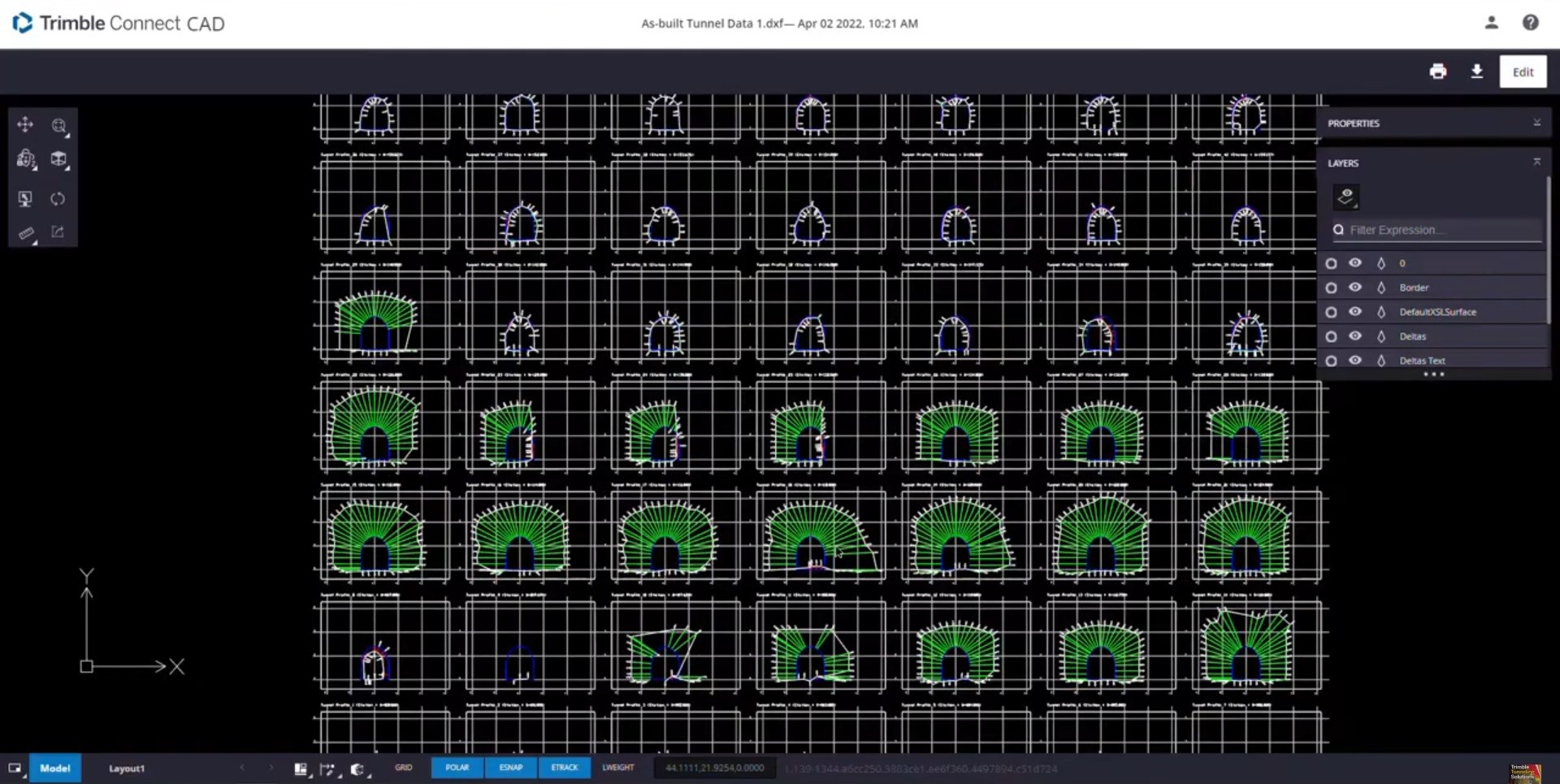
Task: Collapse the Layers panel
Action: coord(1536,162)
